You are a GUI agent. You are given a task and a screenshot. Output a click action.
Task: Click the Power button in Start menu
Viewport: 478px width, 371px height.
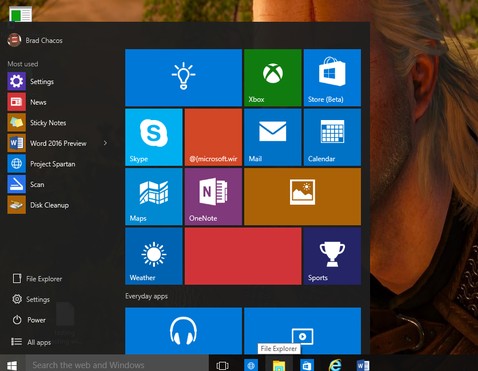pos(29,320)
